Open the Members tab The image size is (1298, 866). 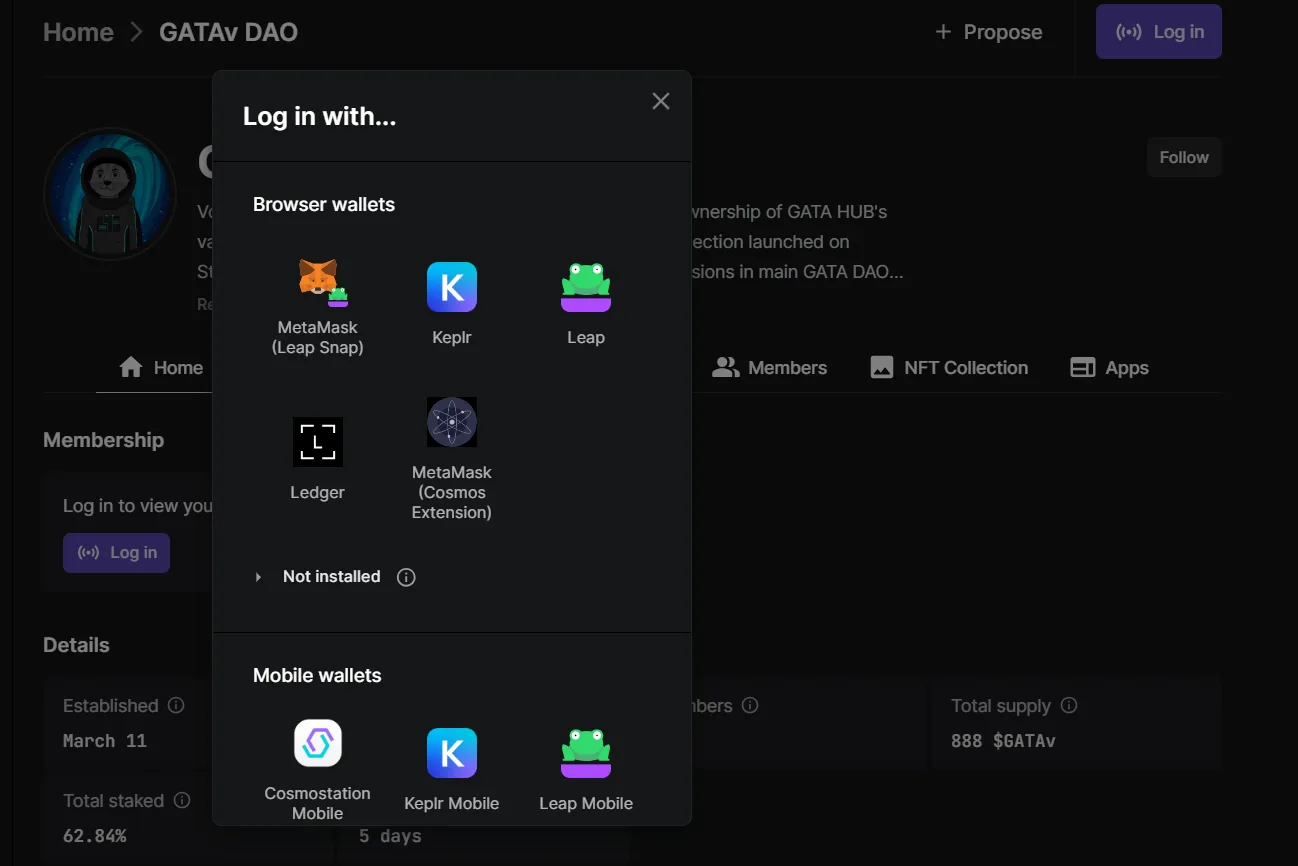click(770, 368)
